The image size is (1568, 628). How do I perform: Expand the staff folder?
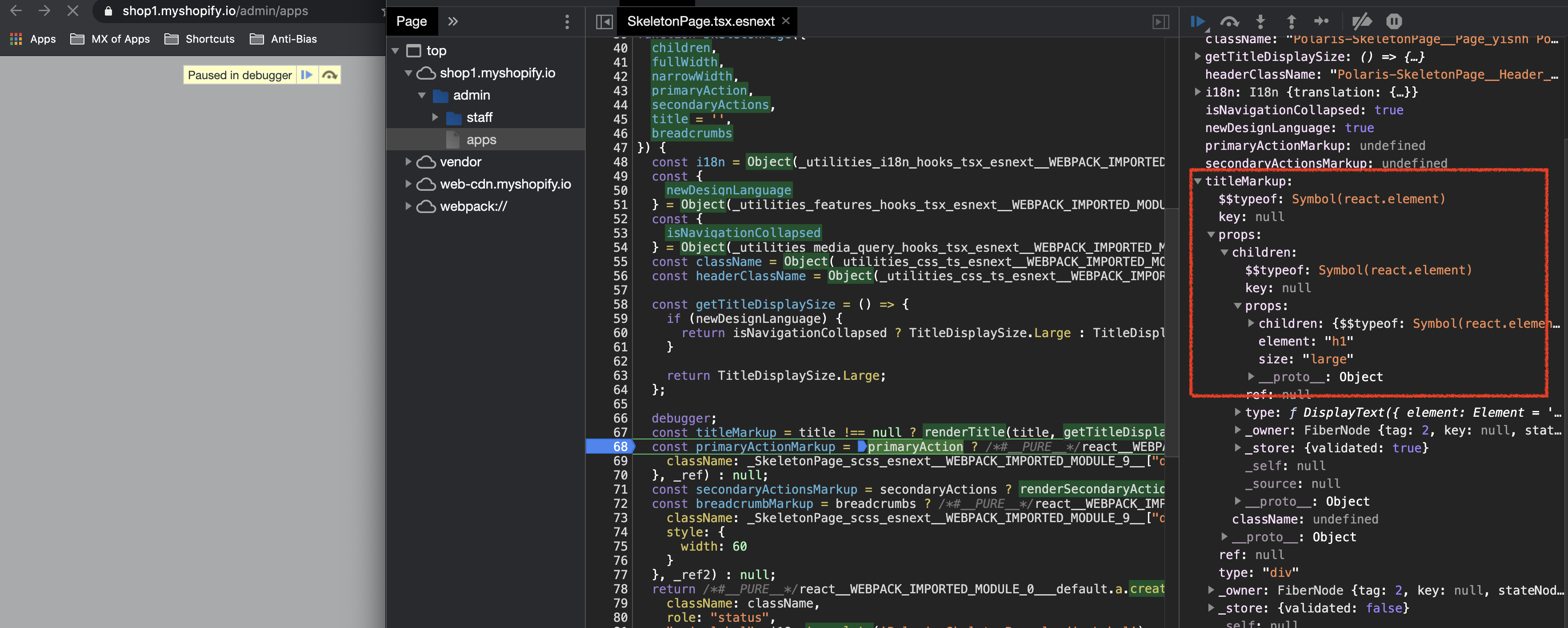pyautogui.click(x=435, y=117)
